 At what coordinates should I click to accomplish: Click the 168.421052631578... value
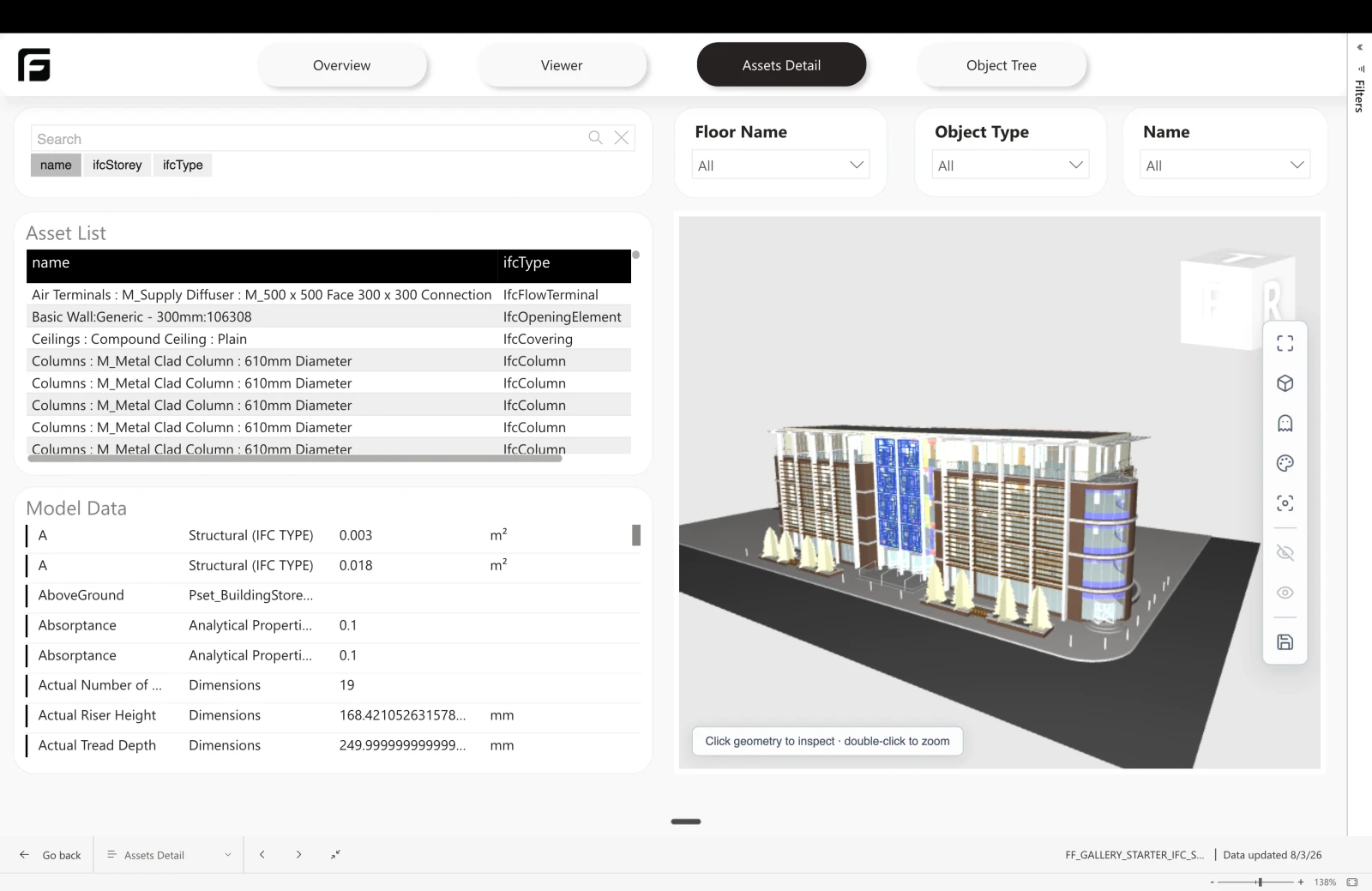(x=403, y=715)
